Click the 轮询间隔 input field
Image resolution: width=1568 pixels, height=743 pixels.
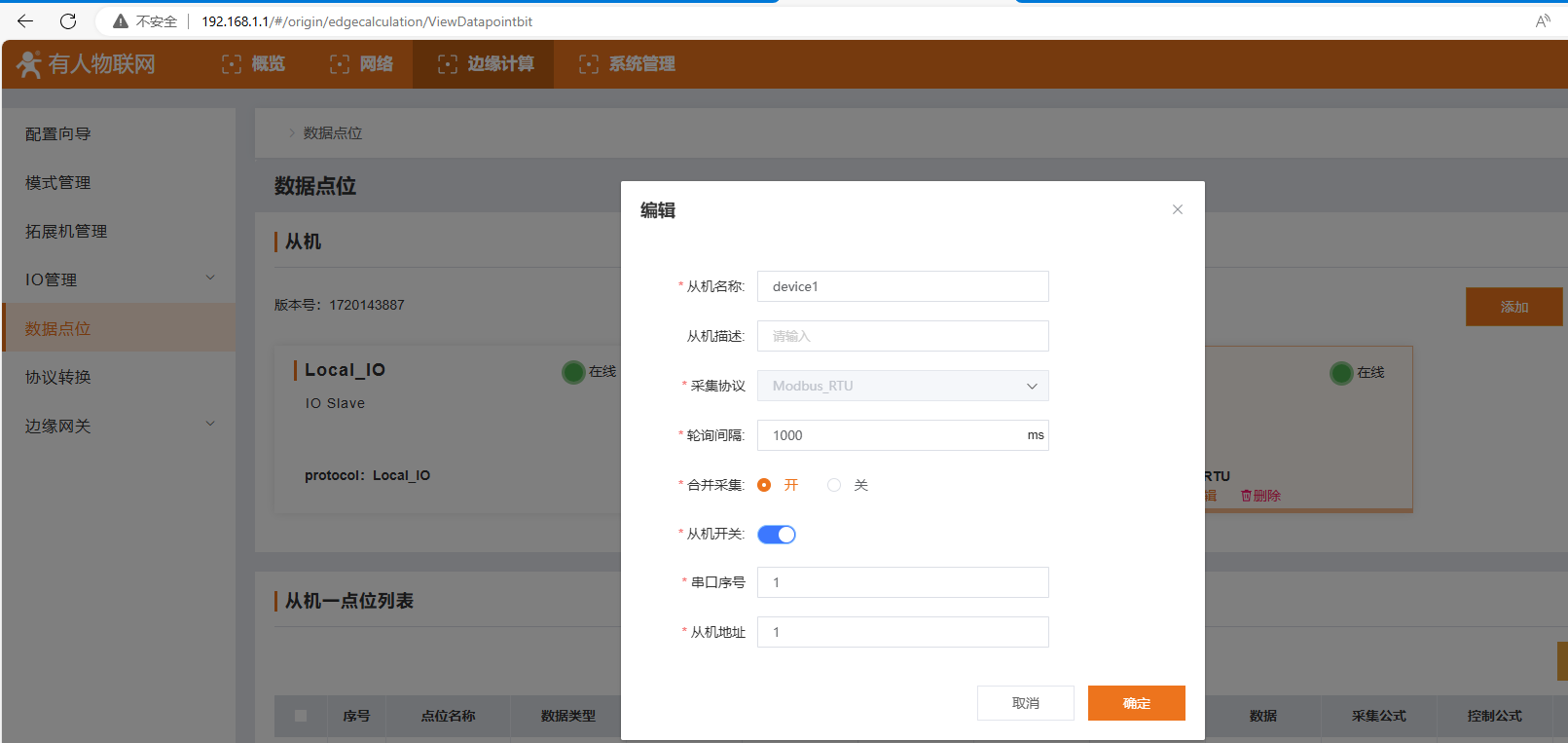pyautogui.click(x=891, y=435)
